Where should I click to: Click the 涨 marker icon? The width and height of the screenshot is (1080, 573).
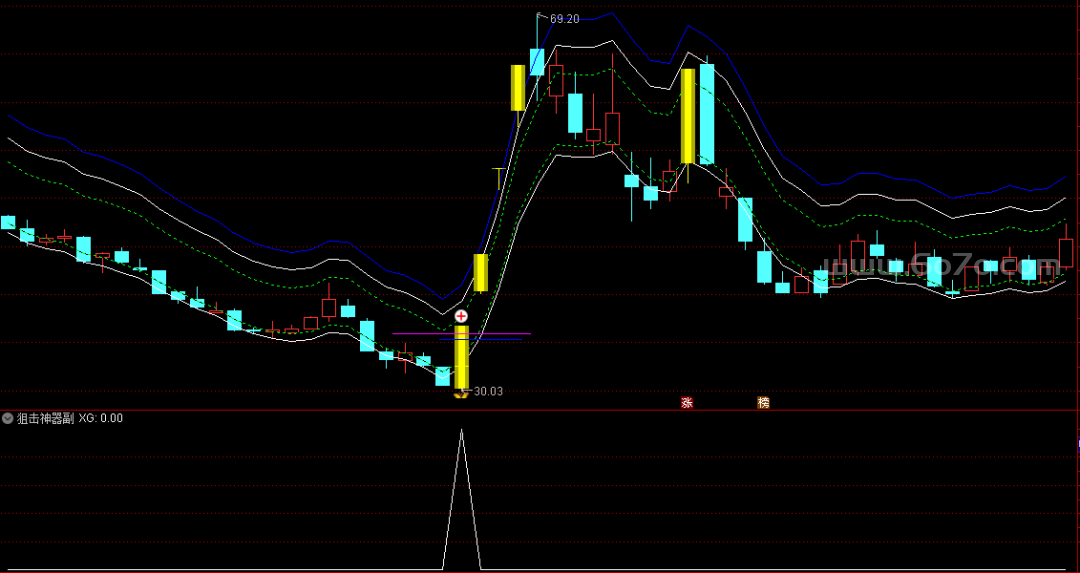pyautogui.click(x=687, y=403)
